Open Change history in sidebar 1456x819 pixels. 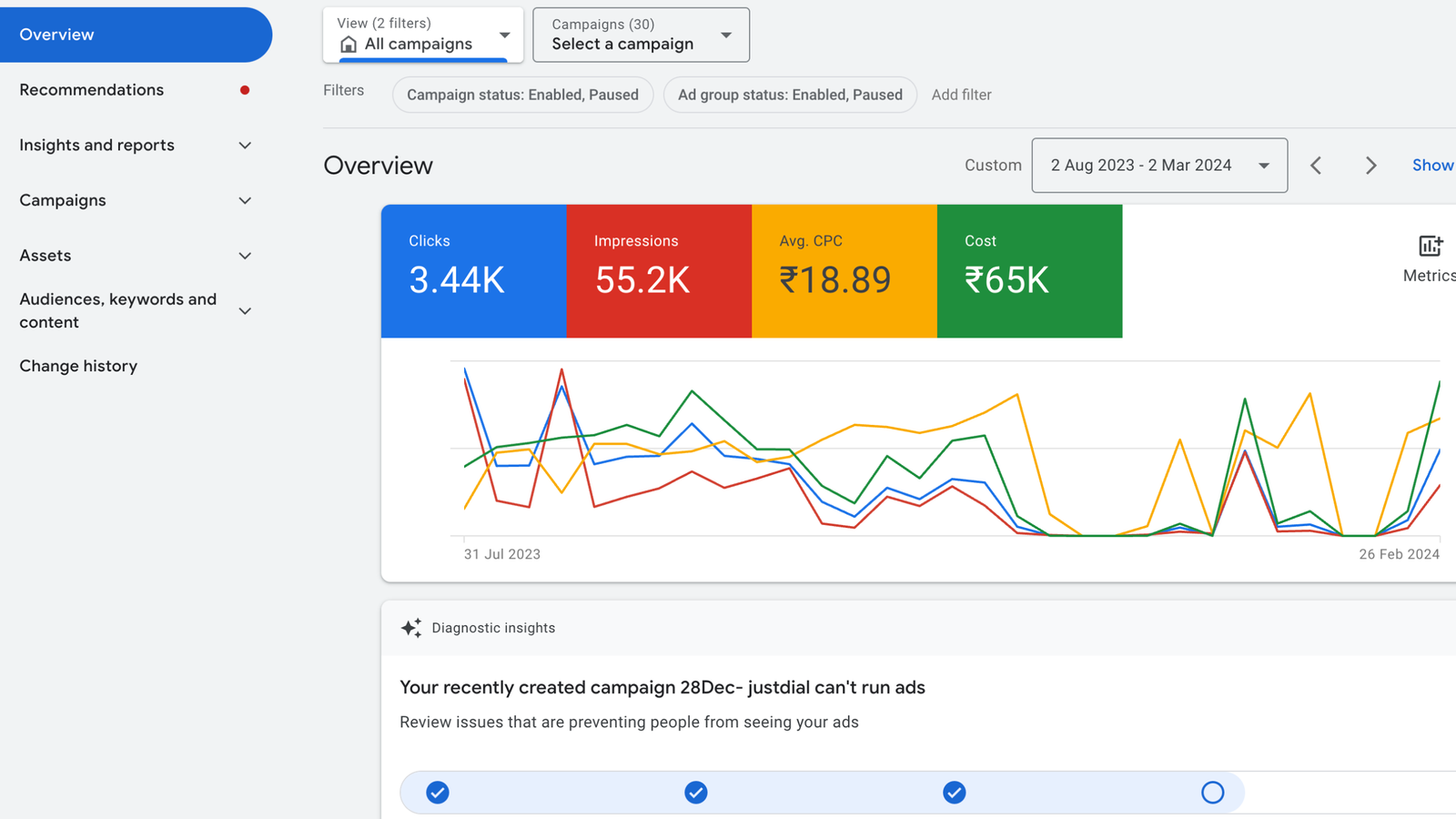(78, 366)
